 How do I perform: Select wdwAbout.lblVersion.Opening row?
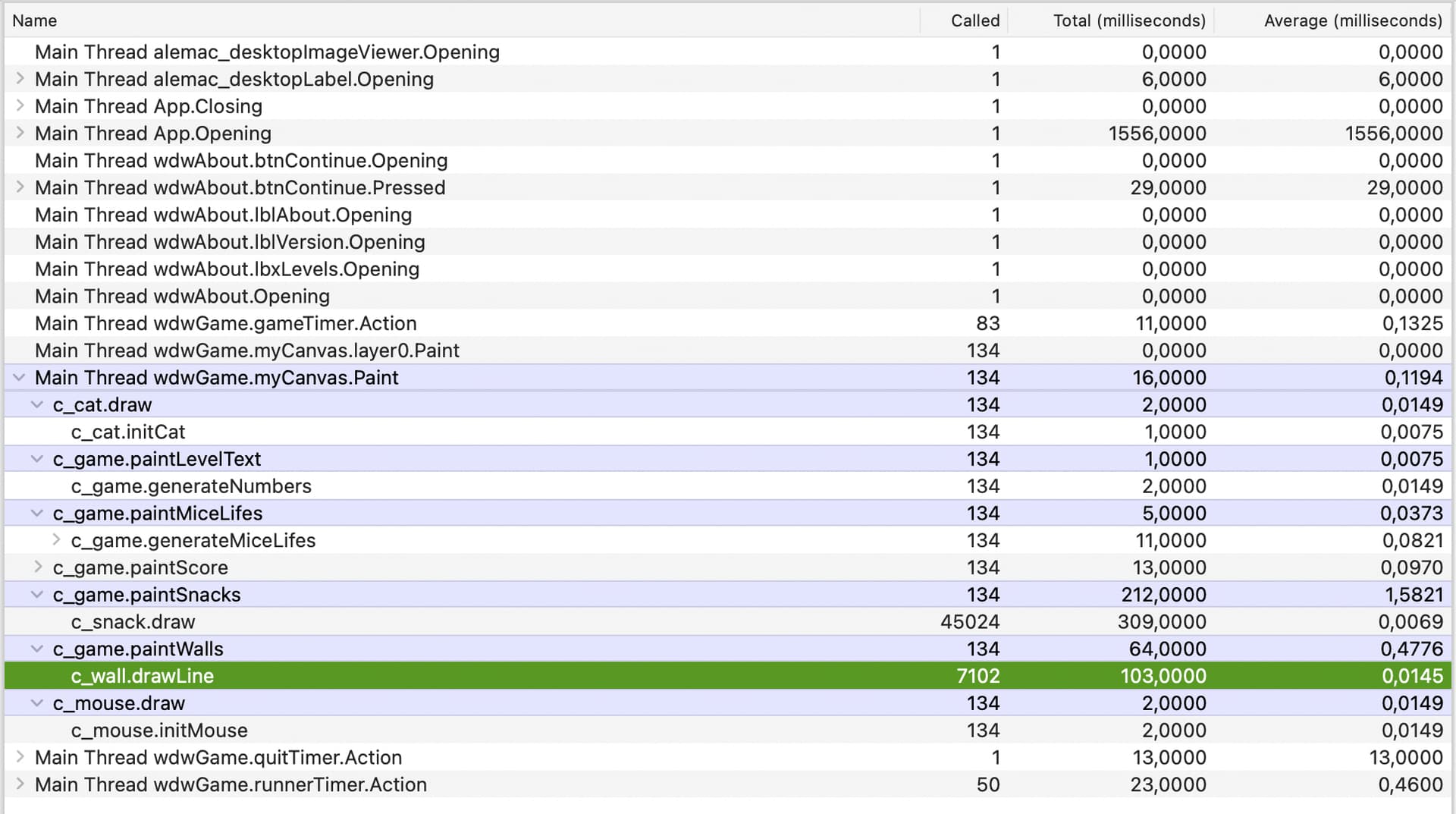tap(728, 242)
